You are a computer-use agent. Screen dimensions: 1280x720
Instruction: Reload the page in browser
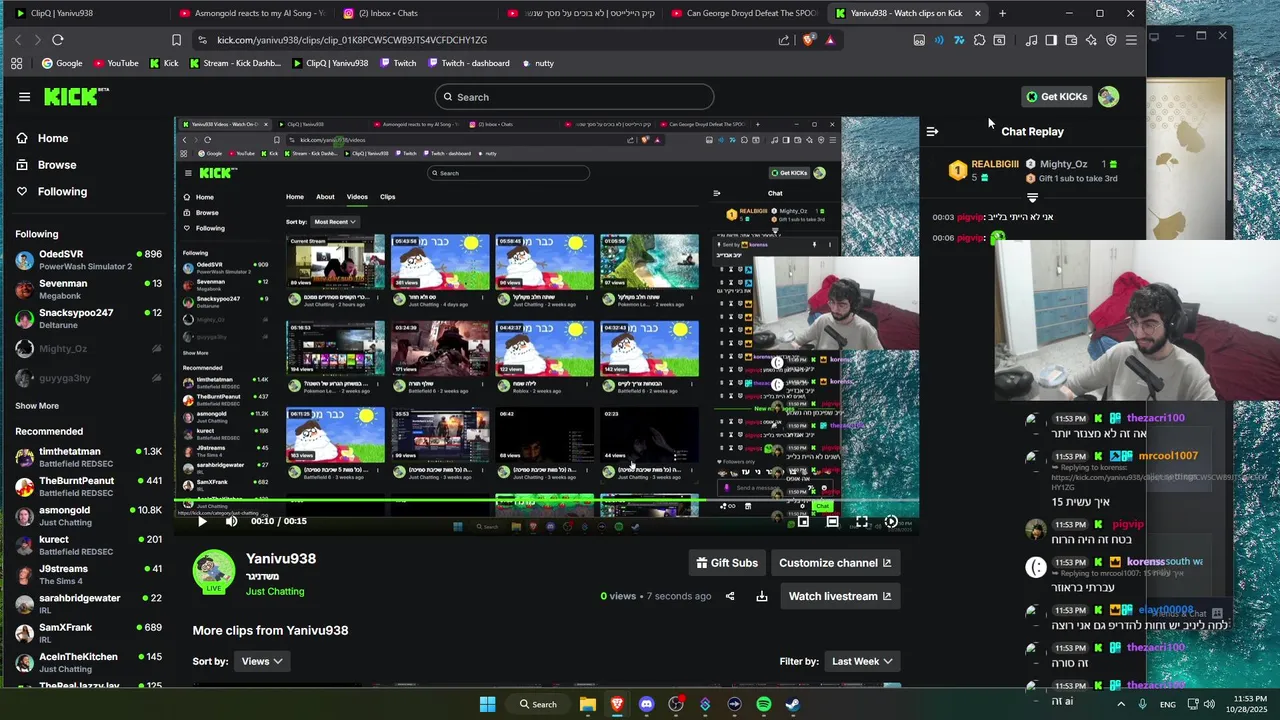[x=58, y=40]
